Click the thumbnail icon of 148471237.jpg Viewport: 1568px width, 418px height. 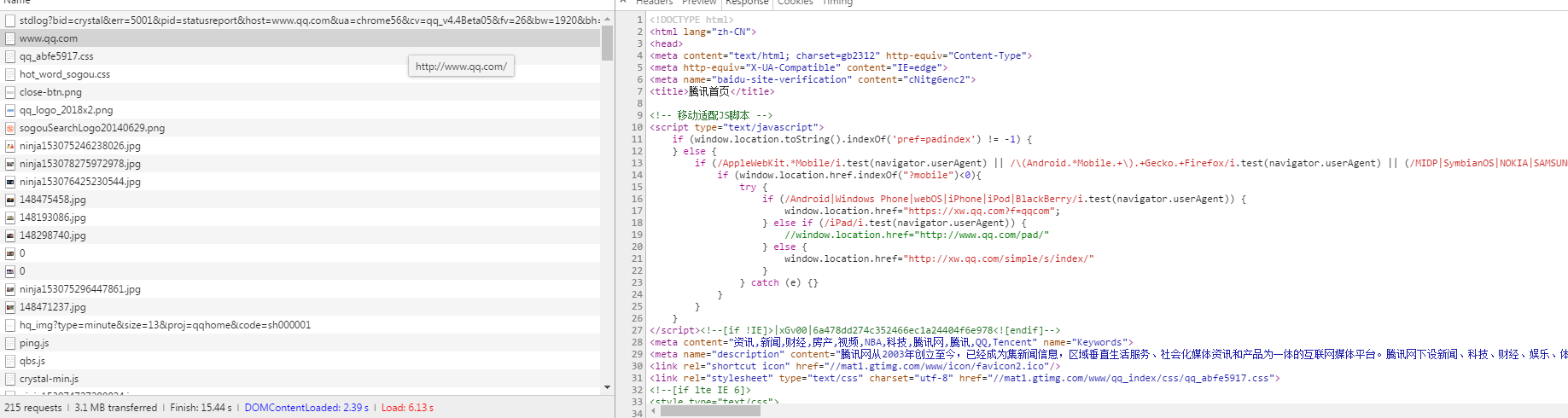tap(10, 307)
